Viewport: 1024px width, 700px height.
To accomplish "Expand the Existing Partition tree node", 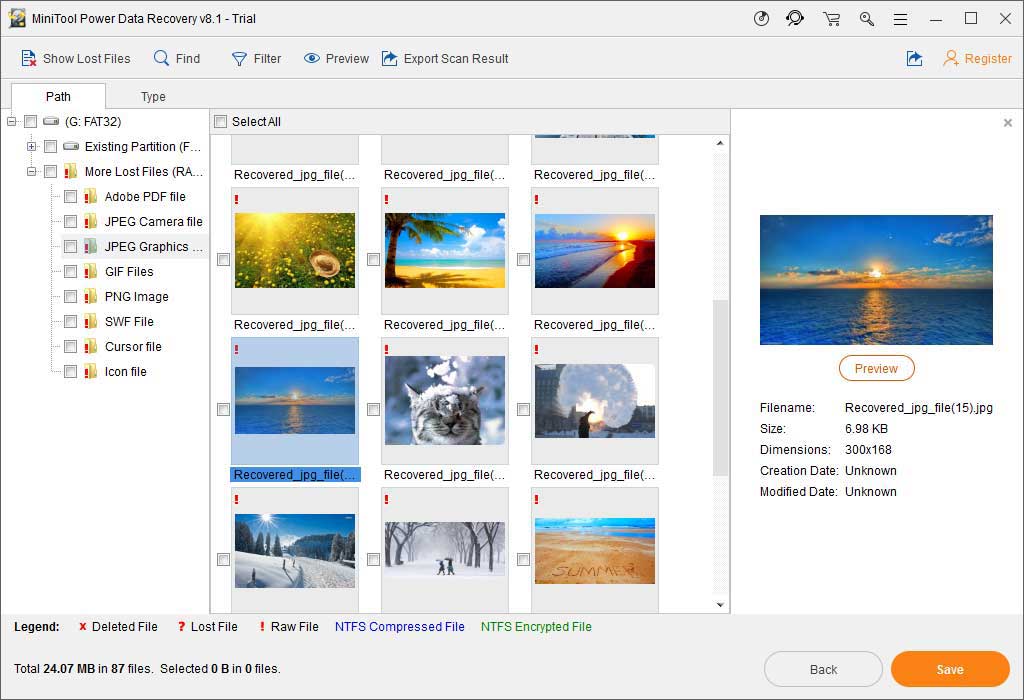I will (31, 147).
